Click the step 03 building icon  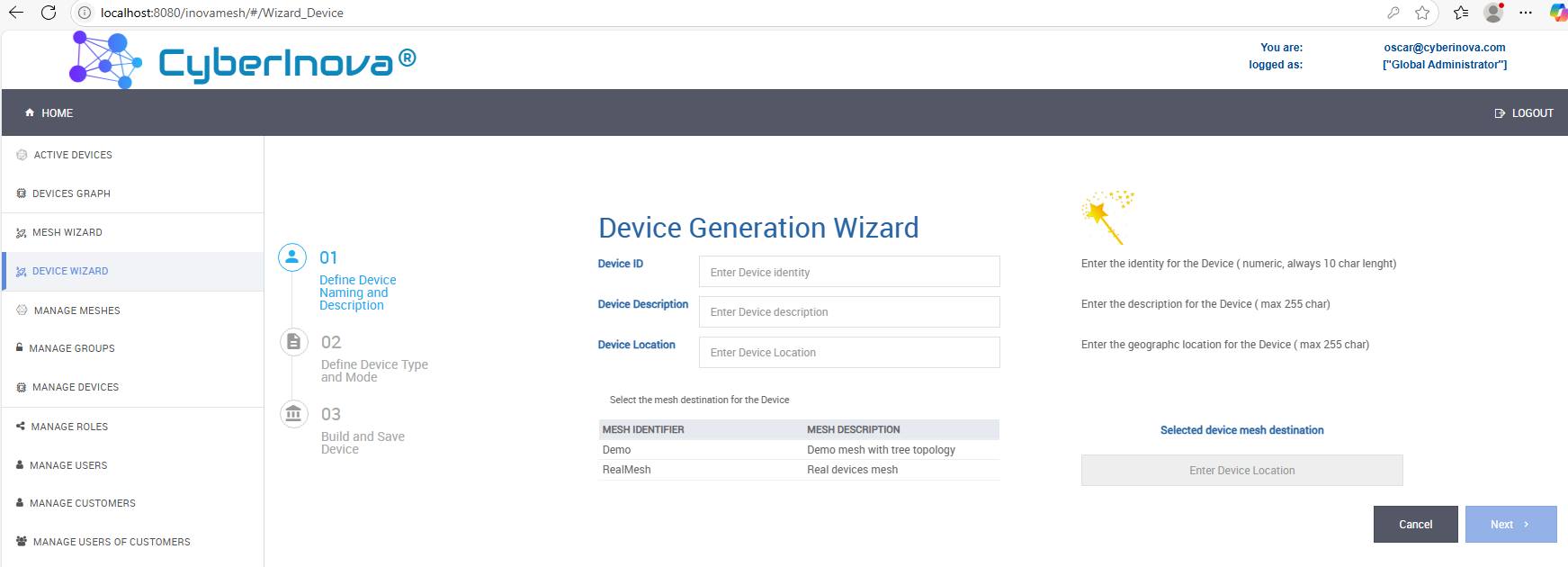coord(293,414)
